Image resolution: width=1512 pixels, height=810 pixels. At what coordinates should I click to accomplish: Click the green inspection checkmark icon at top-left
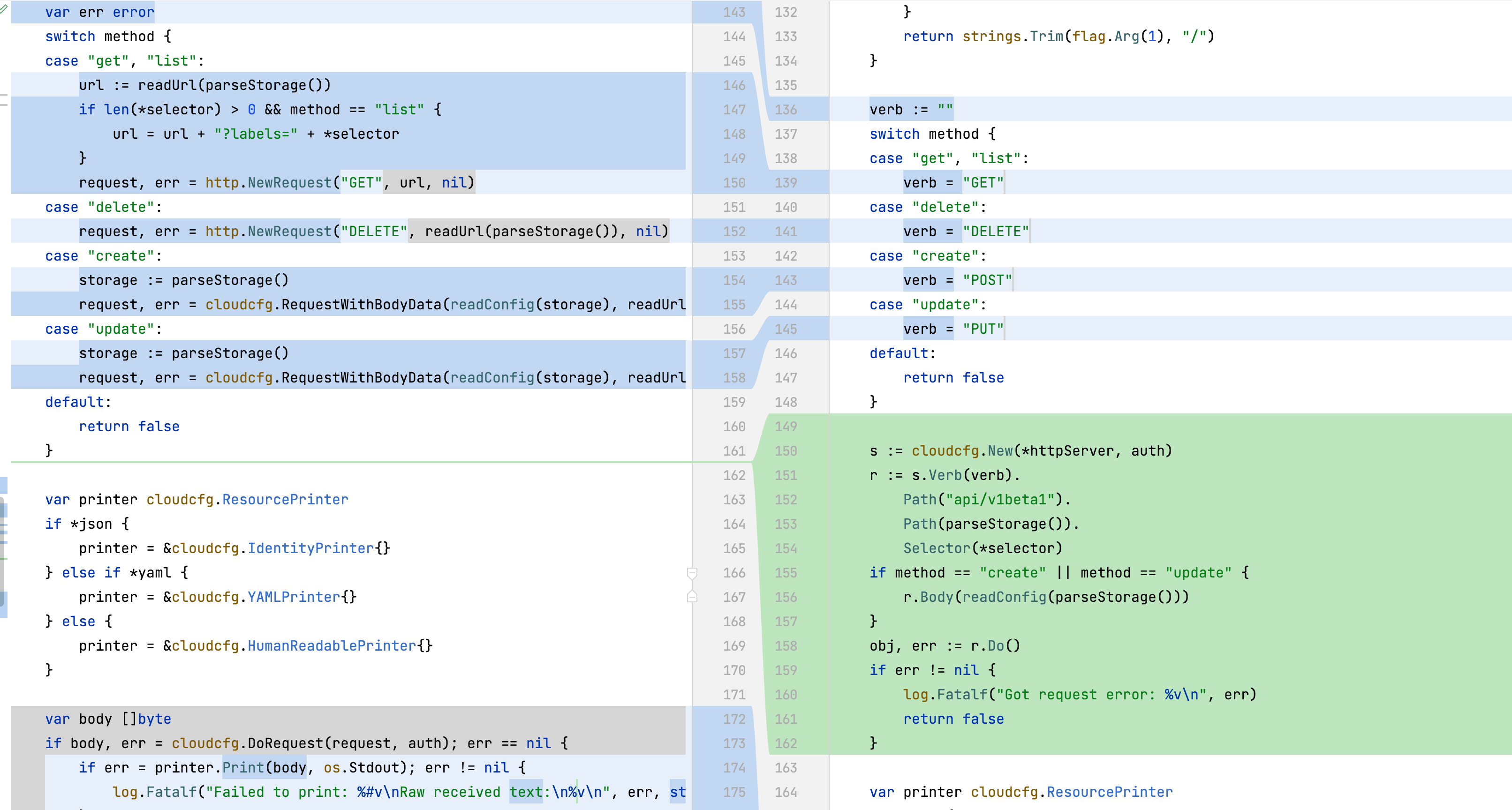4,8
